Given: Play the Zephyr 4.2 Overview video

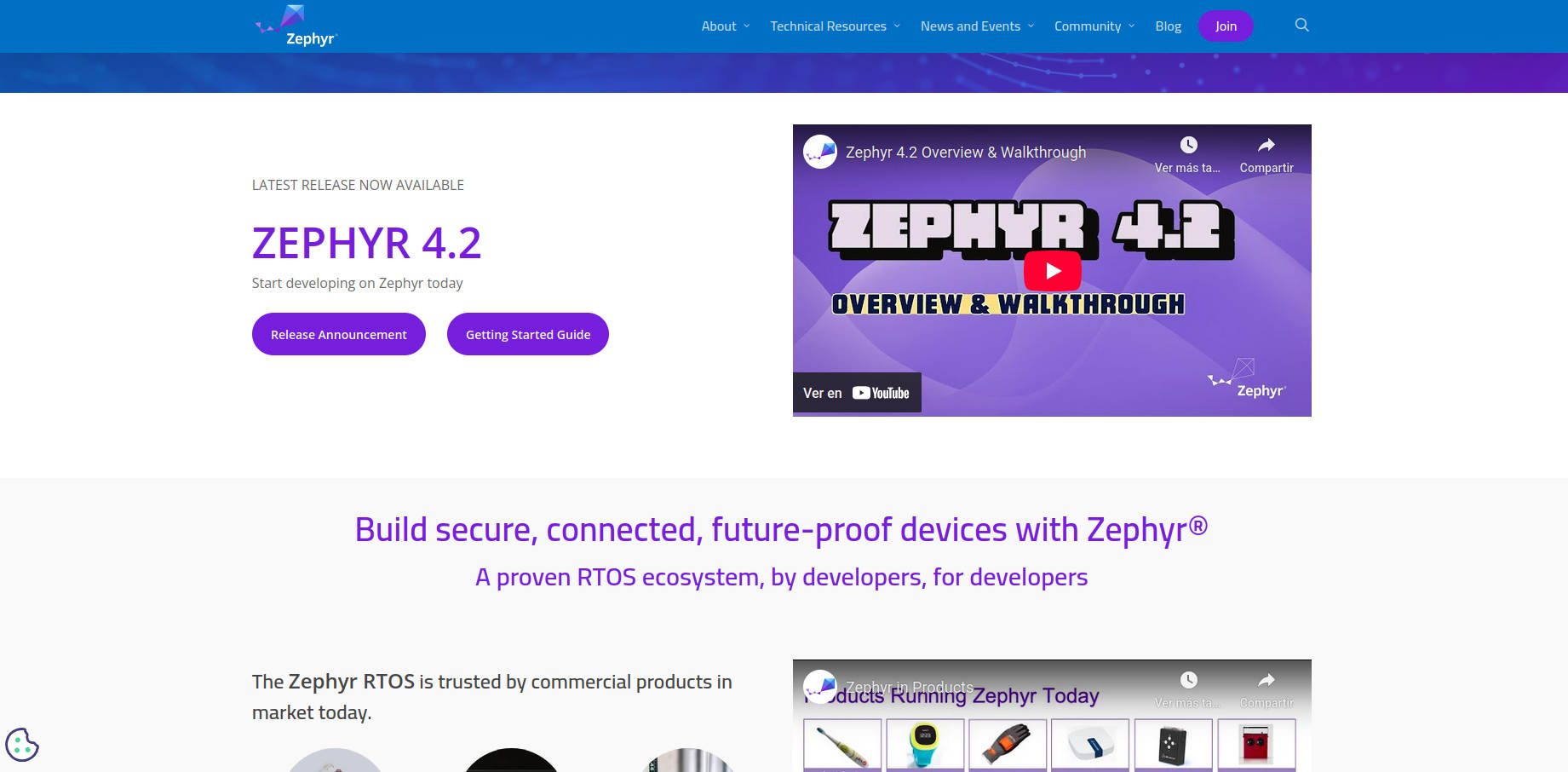Looking at the screenshot, I should click(x=1053, y=270).
